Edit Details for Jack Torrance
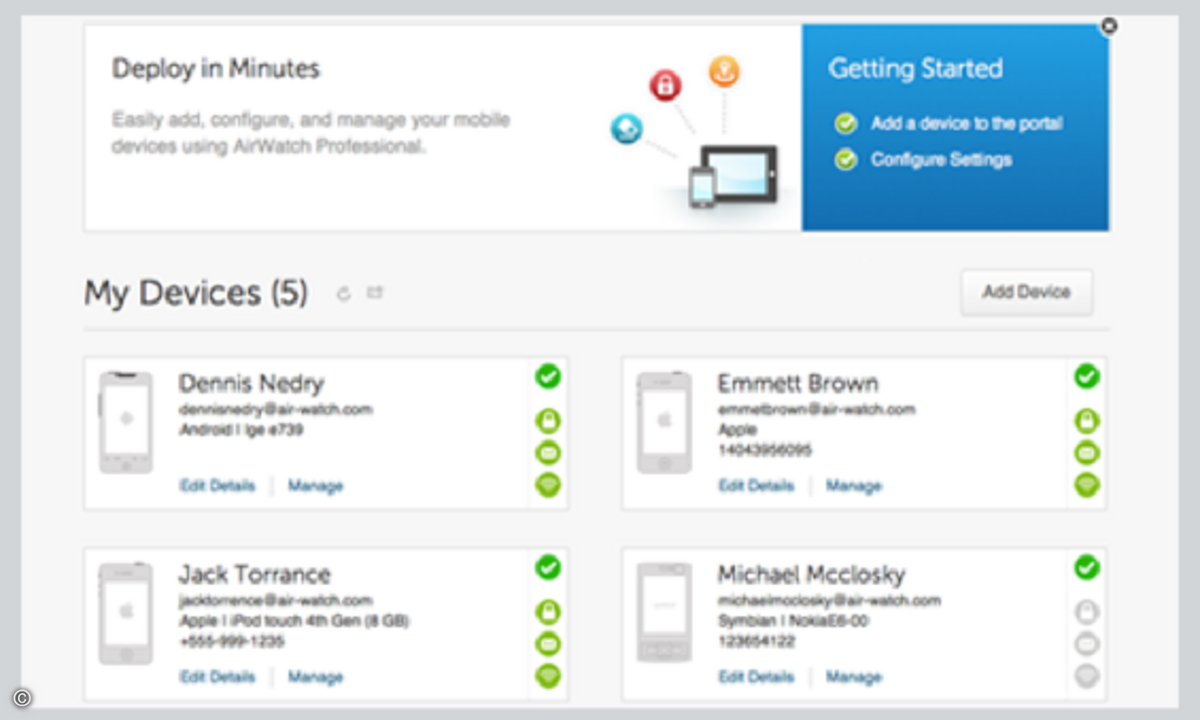 point(217,677)
